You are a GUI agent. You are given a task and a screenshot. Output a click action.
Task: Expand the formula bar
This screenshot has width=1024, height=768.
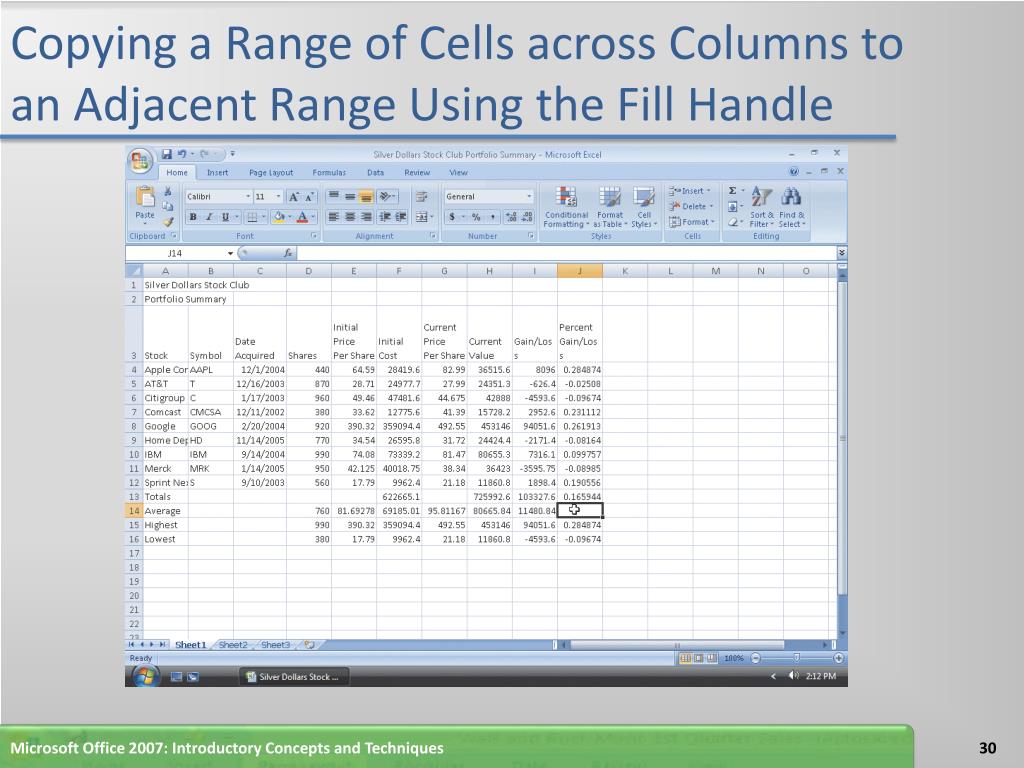coord(842,253)
